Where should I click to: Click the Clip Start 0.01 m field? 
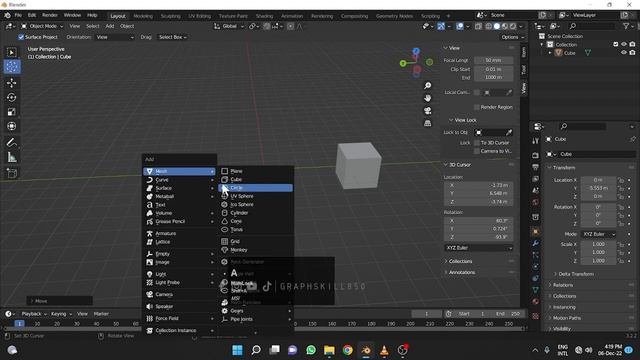[x=493, y=69]
